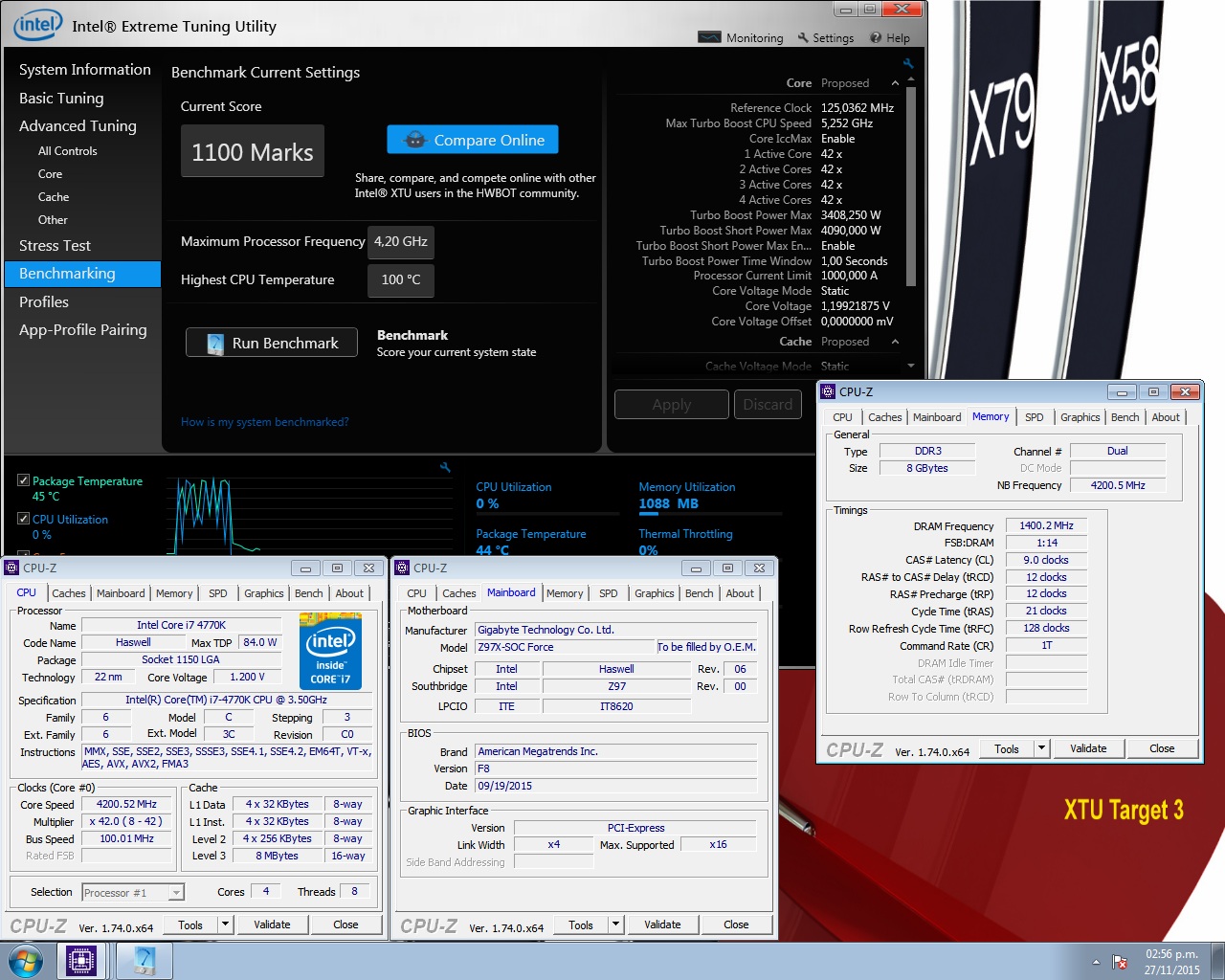Open Tools dropdown arrow in Mainboard window
This screenshot has height=980, width=1225.
click(615, 924)
